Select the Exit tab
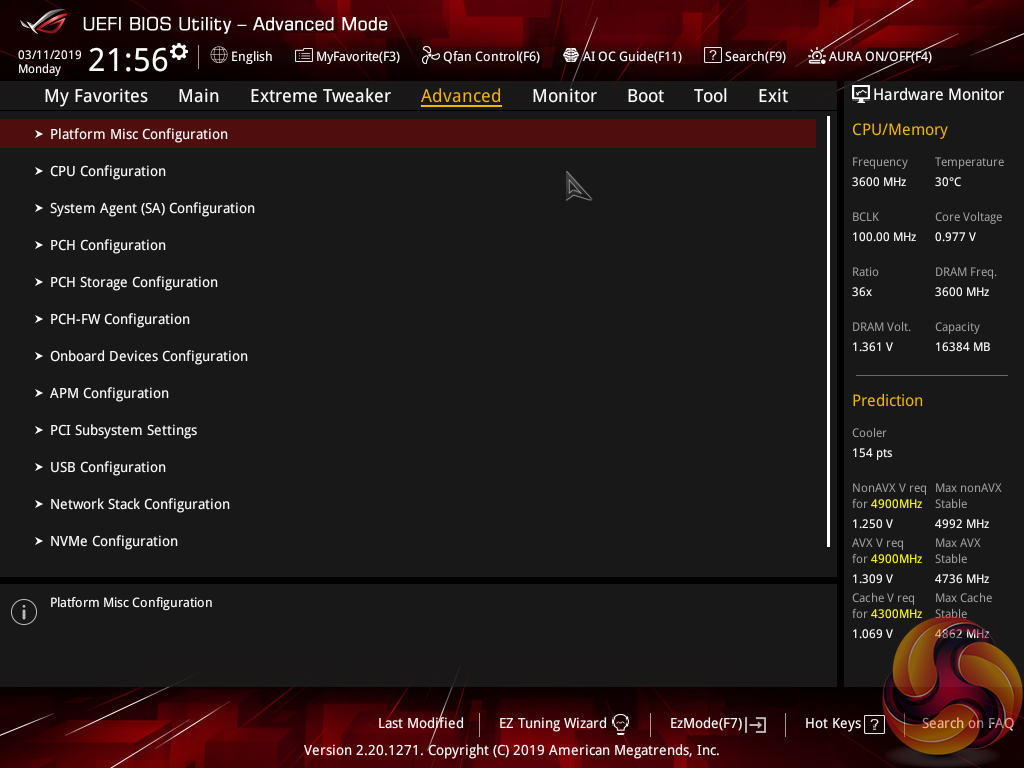This screenshot has width=1024, height=768. pyautogui.click(x=773, y=96)
